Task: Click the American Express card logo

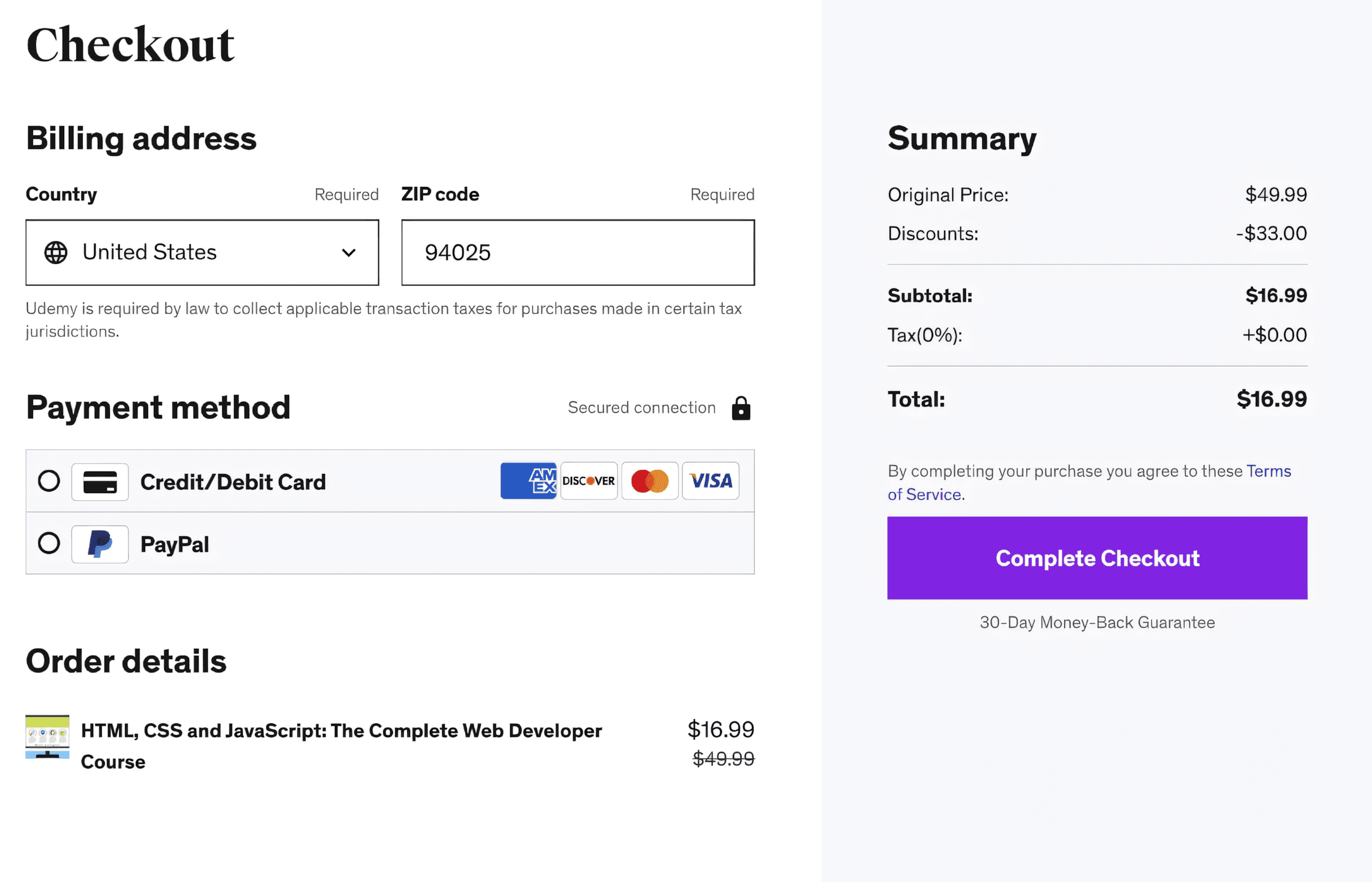Action: [529, 481]
